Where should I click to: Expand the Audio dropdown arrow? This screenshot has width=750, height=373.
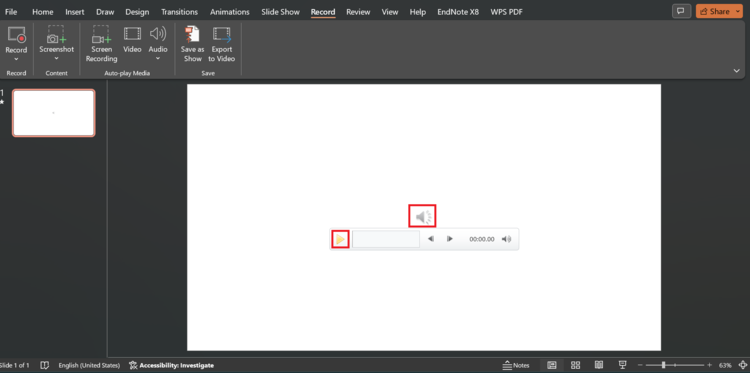pos(158,58)
